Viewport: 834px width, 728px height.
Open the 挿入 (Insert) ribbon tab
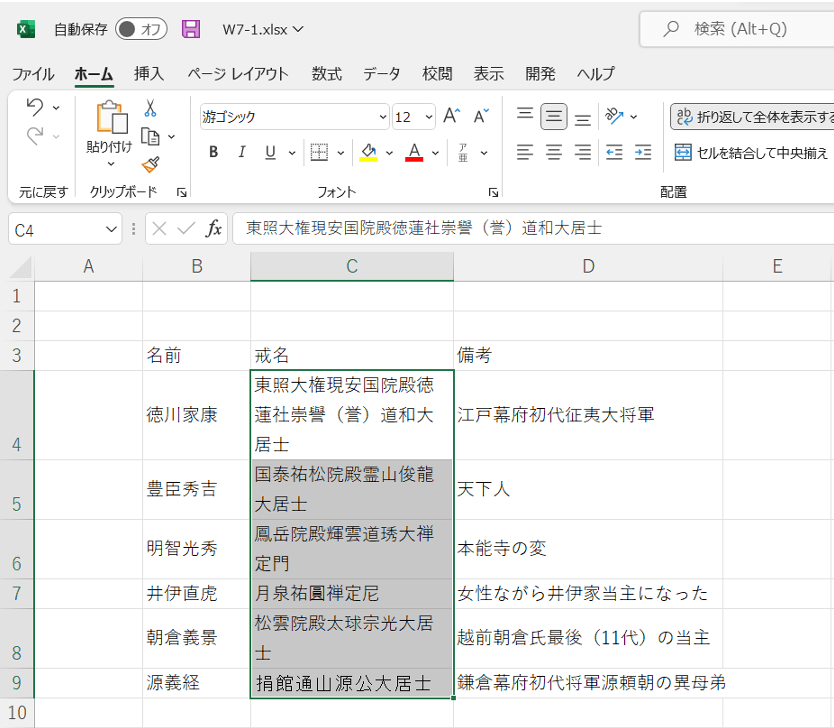click(149, 74)
